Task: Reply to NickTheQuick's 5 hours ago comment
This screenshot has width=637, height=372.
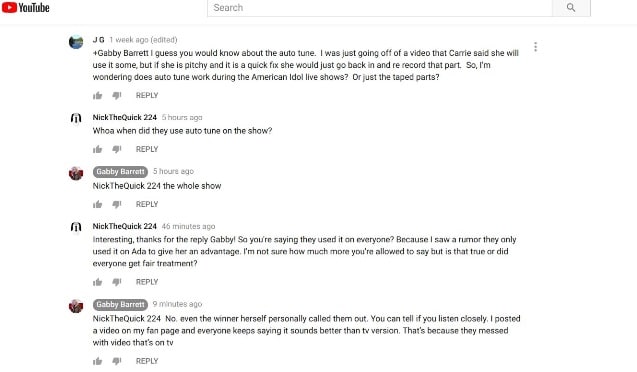Action: click(x=147, y=149)
